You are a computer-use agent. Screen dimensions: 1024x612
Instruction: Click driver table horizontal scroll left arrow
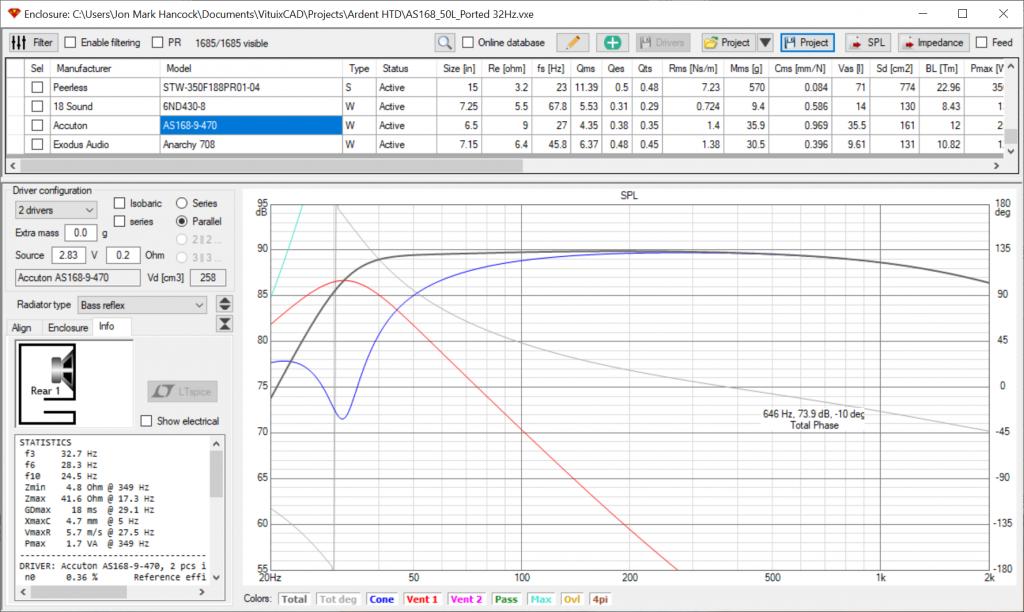click(13, 166)
